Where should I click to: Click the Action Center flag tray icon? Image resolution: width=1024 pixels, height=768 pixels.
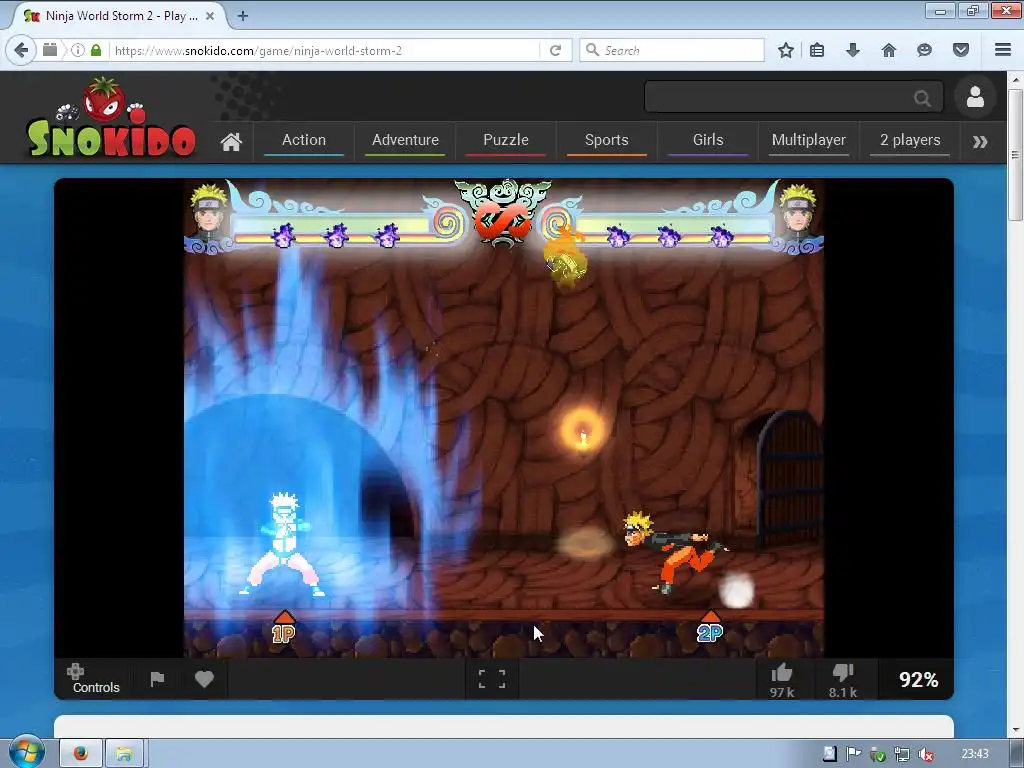pyautogui.click(x=853, y=754)
